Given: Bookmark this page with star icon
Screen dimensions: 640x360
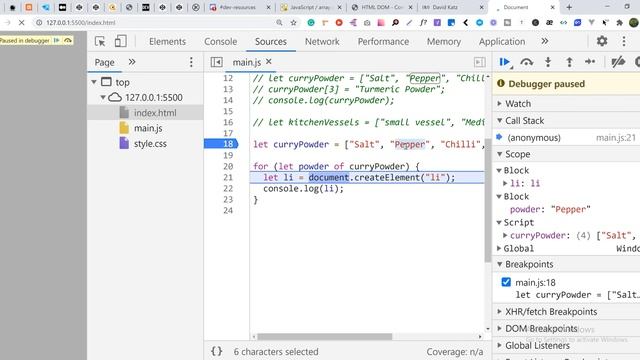Looking at the screenshot, I should click(x=293, y=22).
